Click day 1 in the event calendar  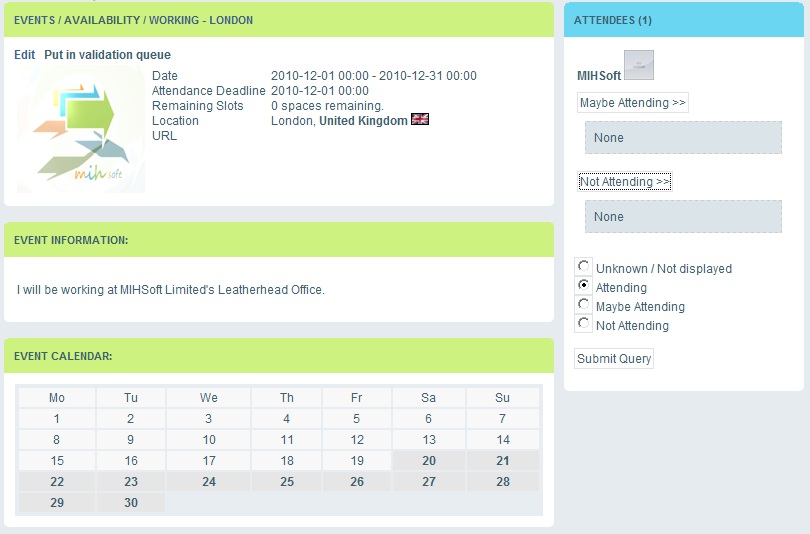[x=57, y=419]
